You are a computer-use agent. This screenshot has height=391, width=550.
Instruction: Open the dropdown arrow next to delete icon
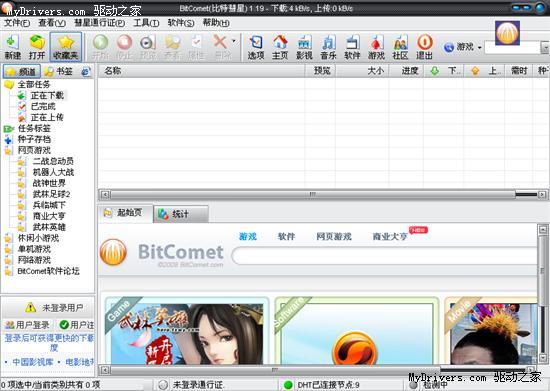pyautogui.click(x=234, y=42)
